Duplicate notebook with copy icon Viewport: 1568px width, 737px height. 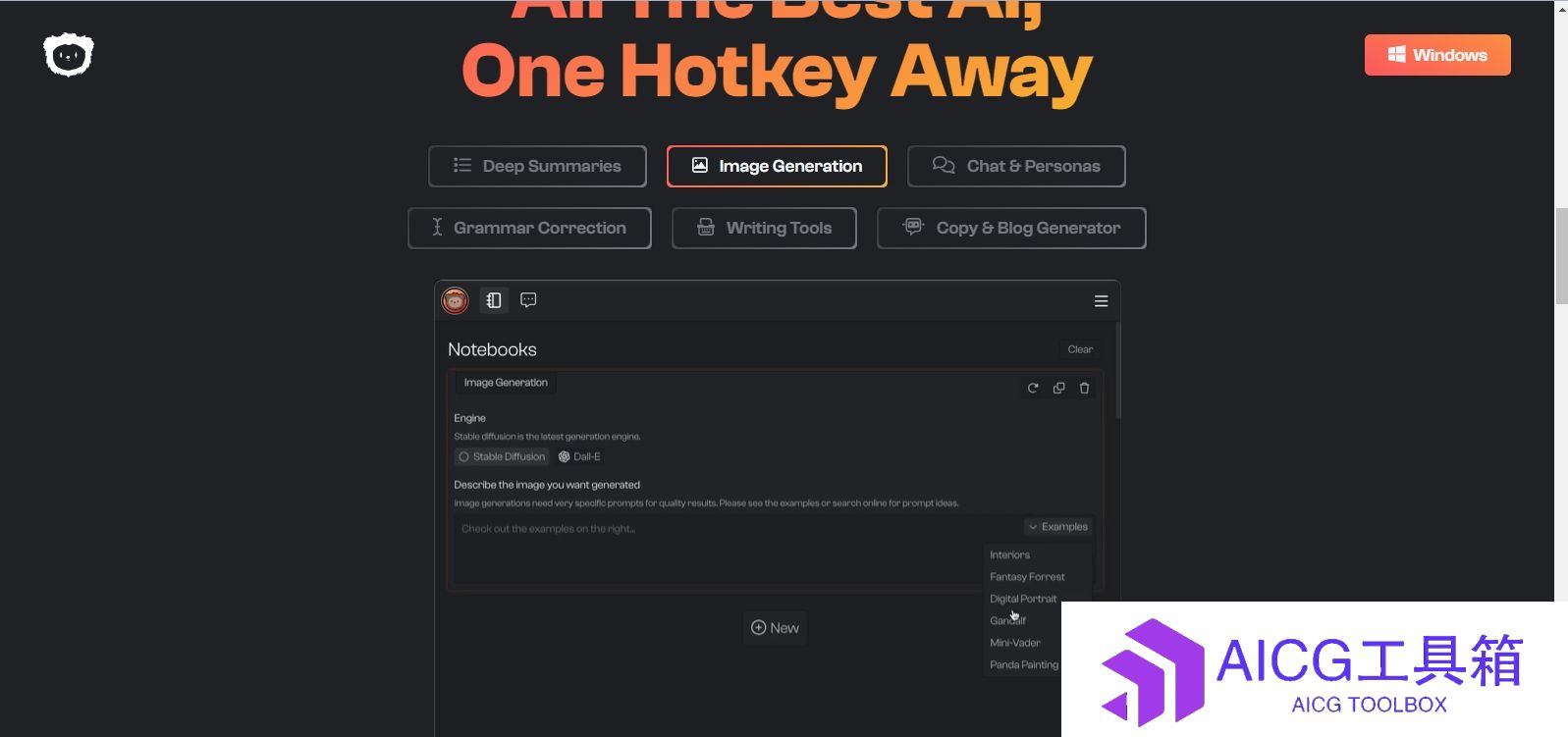pos(1058,388)
